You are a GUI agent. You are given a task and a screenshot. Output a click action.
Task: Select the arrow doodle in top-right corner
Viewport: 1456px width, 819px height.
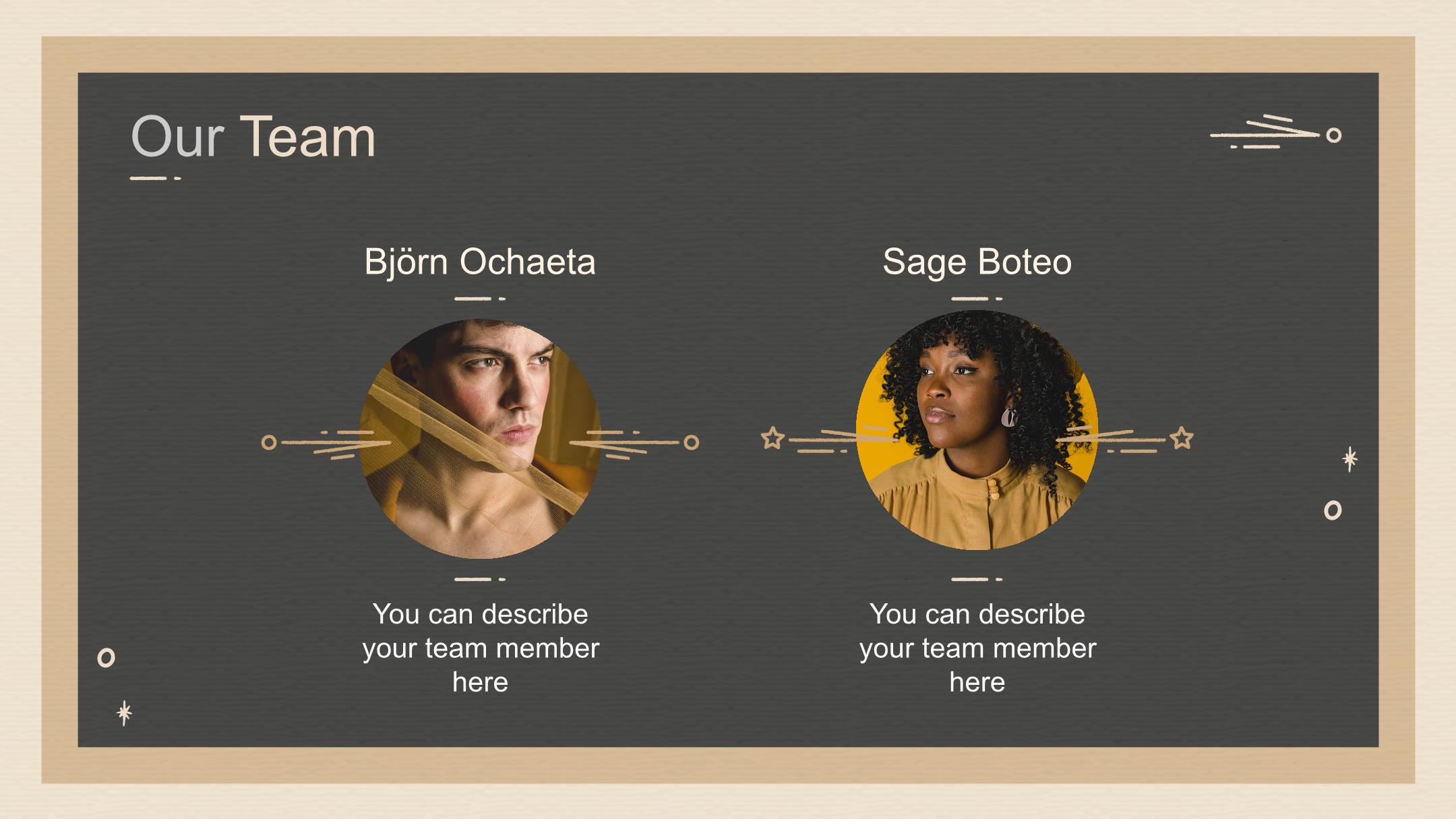pos(1275,132)
